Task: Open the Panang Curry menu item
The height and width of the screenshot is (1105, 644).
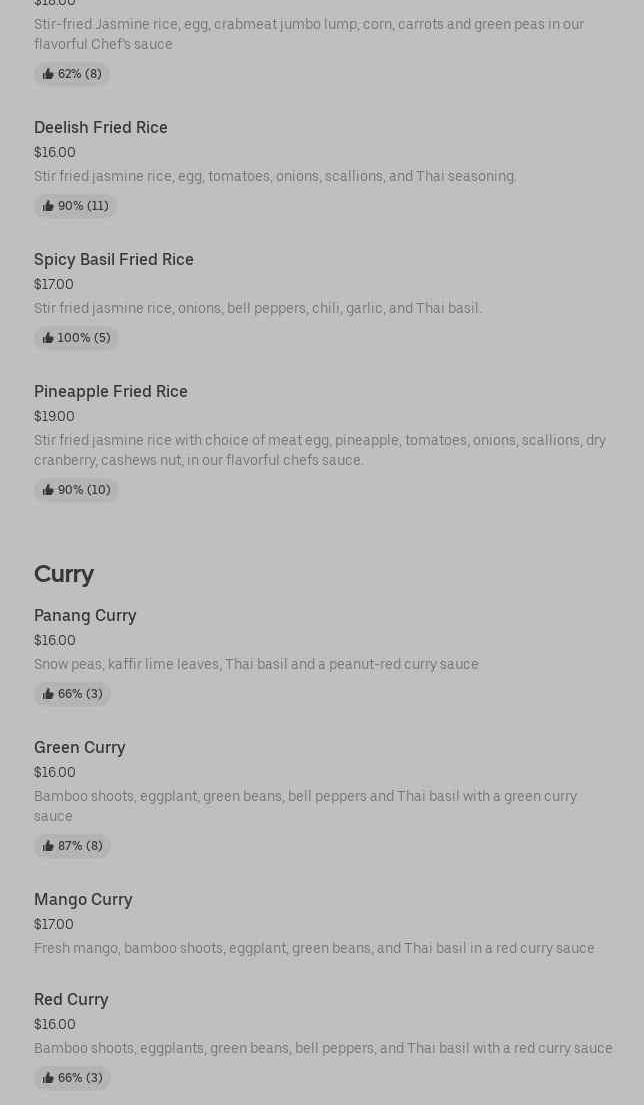Action: 85,616
